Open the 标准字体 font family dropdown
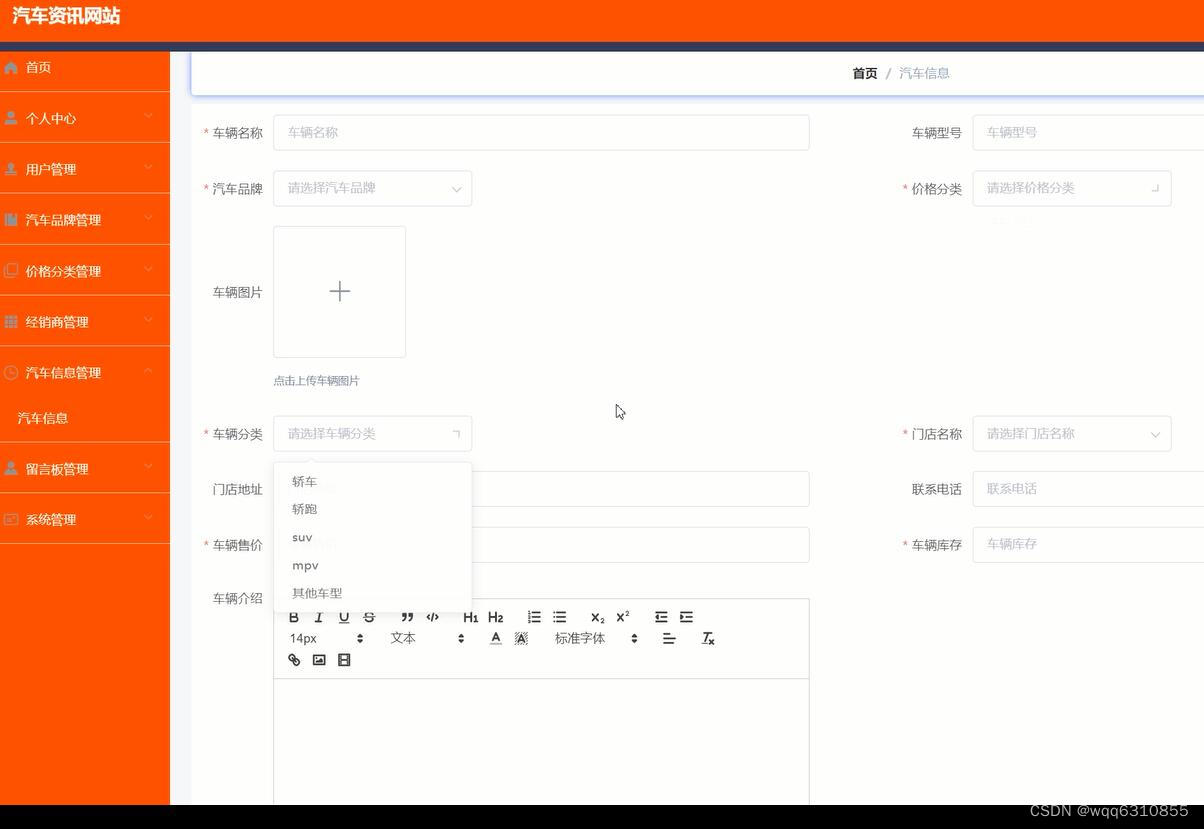This screenshot has width=1204, height=829. tap(596, 638)
